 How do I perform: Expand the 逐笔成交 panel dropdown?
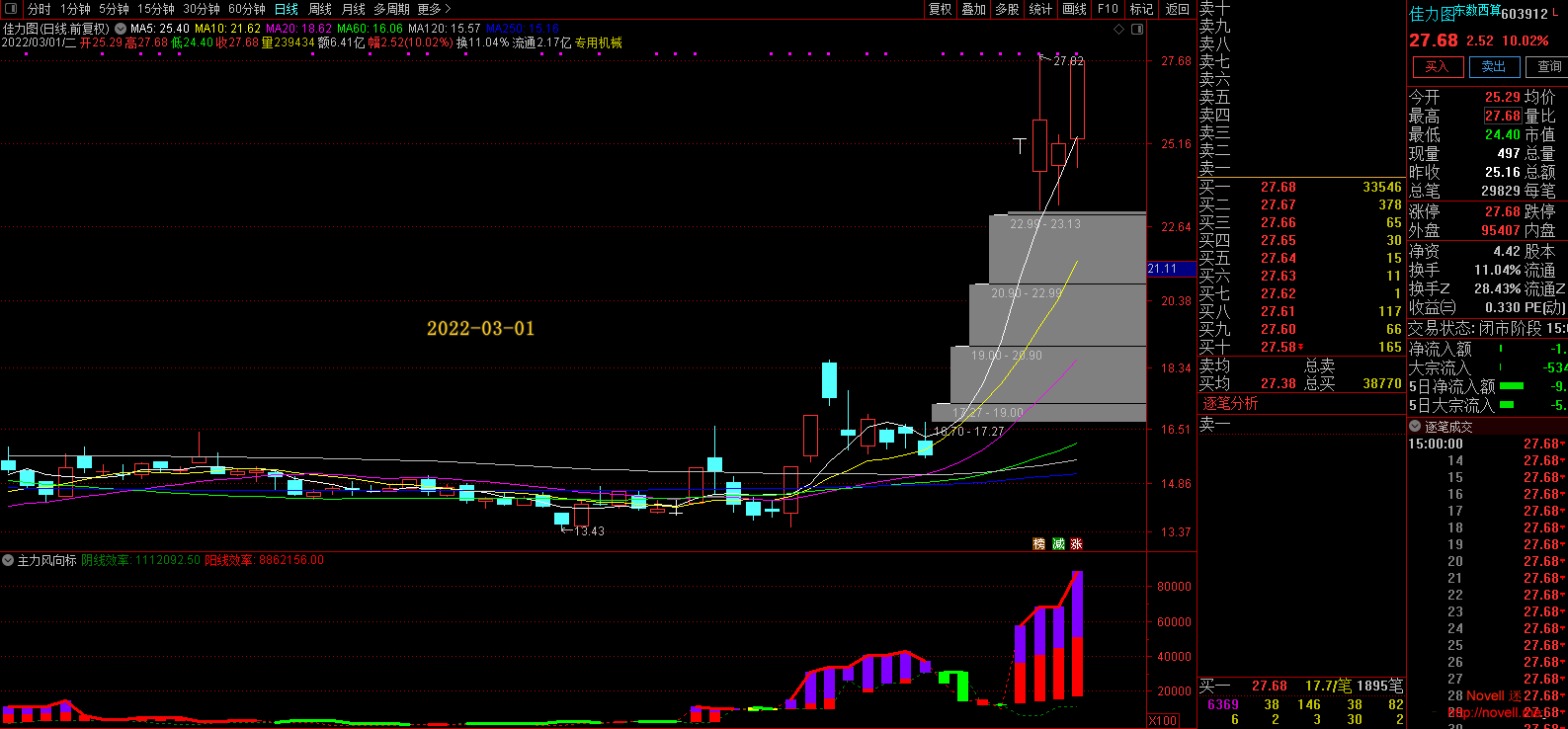click(x=1415, y=426)
